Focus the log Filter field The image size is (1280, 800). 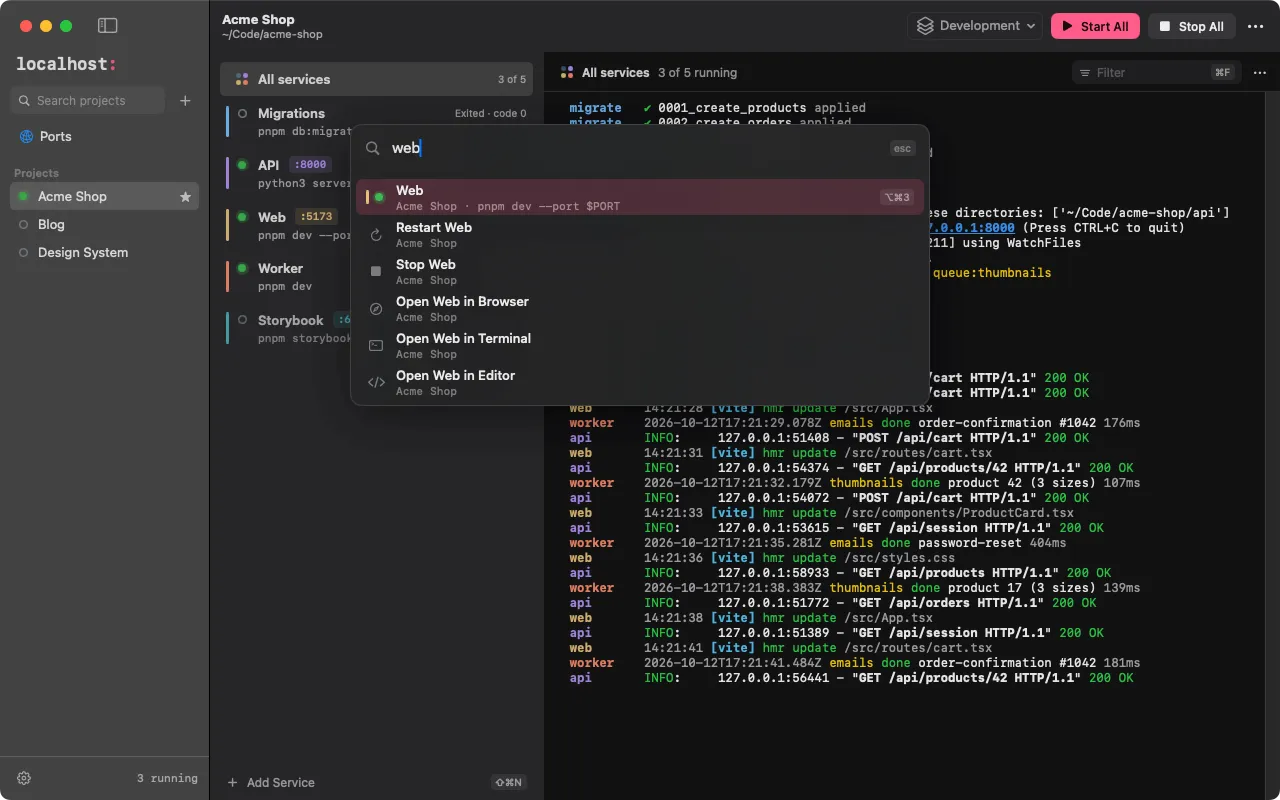(1156, 72)
